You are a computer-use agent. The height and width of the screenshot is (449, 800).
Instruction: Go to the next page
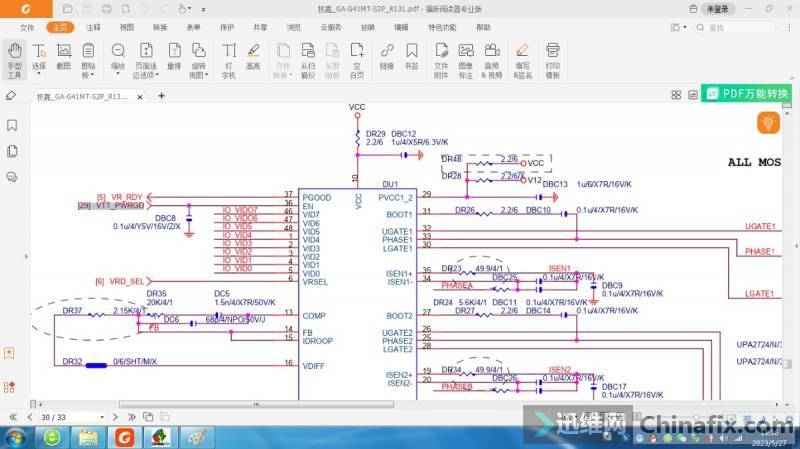click(115, 417)
